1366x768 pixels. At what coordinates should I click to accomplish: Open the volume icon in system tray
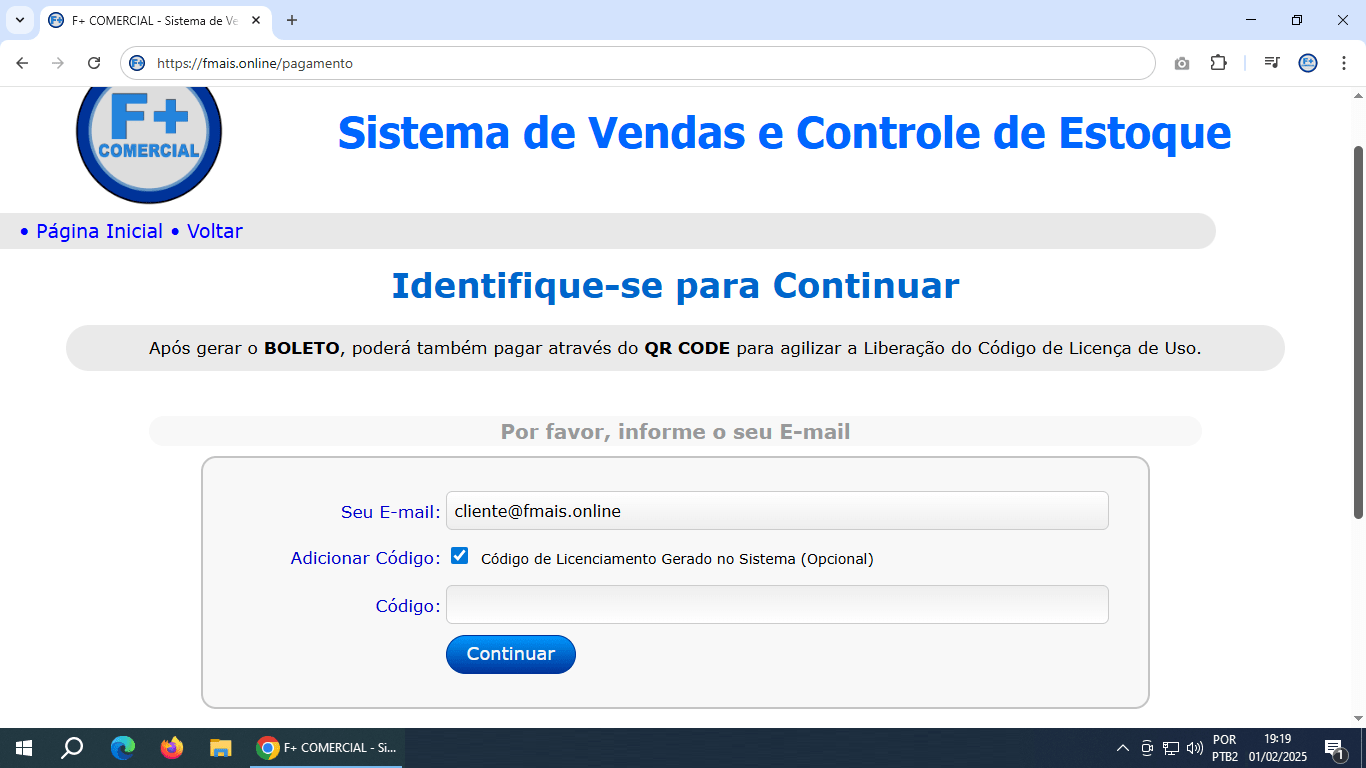coord(1196,747)
